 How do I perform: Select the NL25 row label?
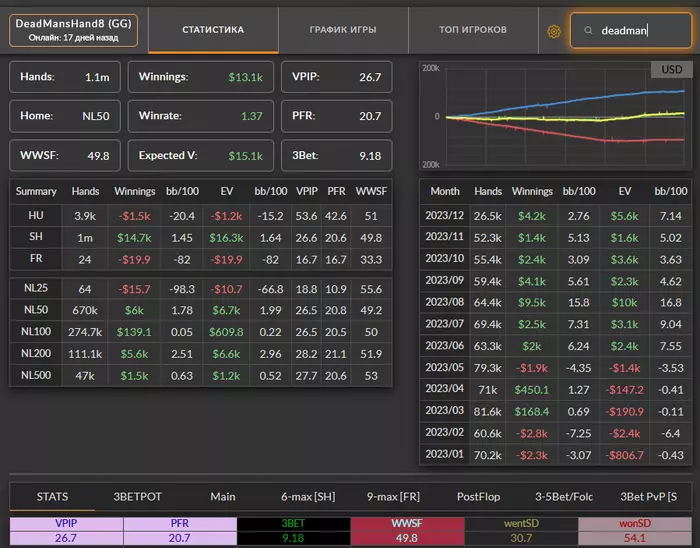coord(36,288)
